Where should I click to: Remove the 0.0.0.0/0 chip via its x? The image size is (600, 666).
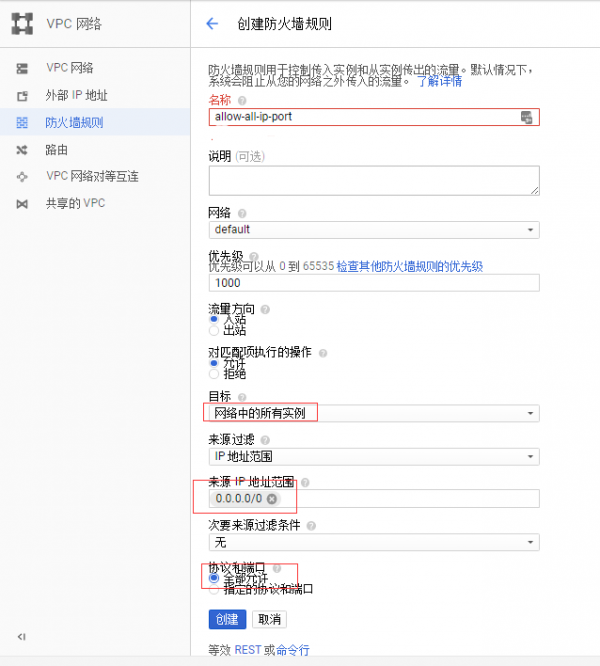pyautogui.click(x=272, y=499)
